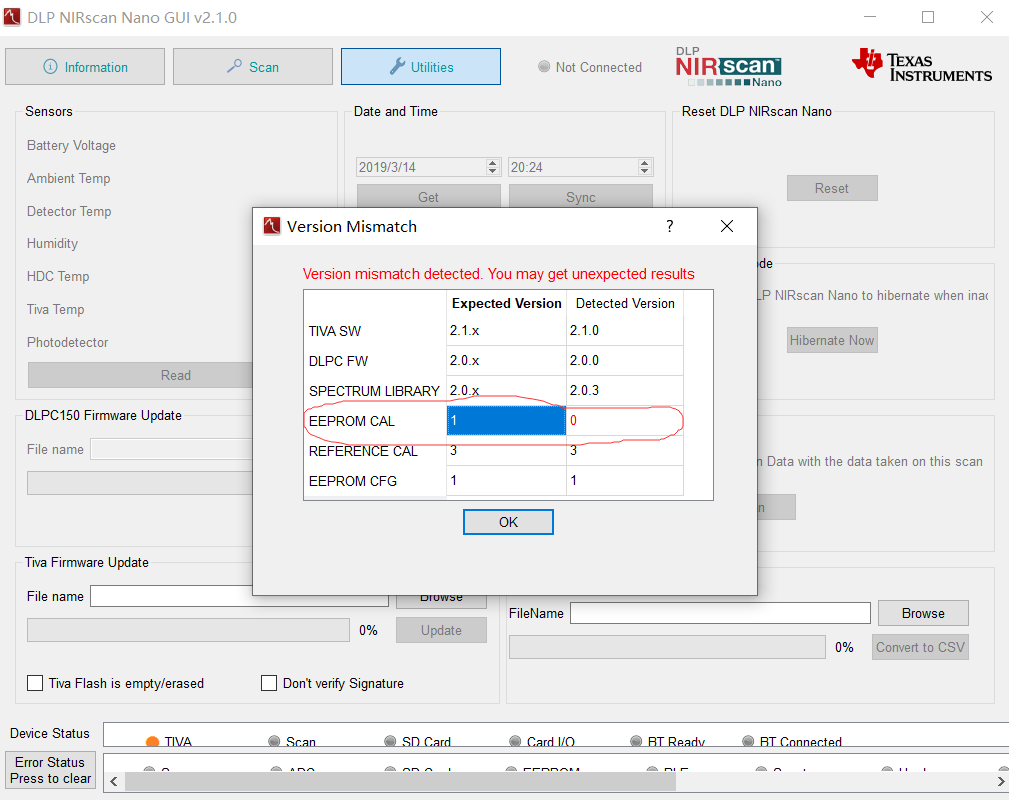Image resolution: width=1009 pixels, height=800 pixels.
Task: Close the NIRscan Nano GUI main window
Action: 986,17
